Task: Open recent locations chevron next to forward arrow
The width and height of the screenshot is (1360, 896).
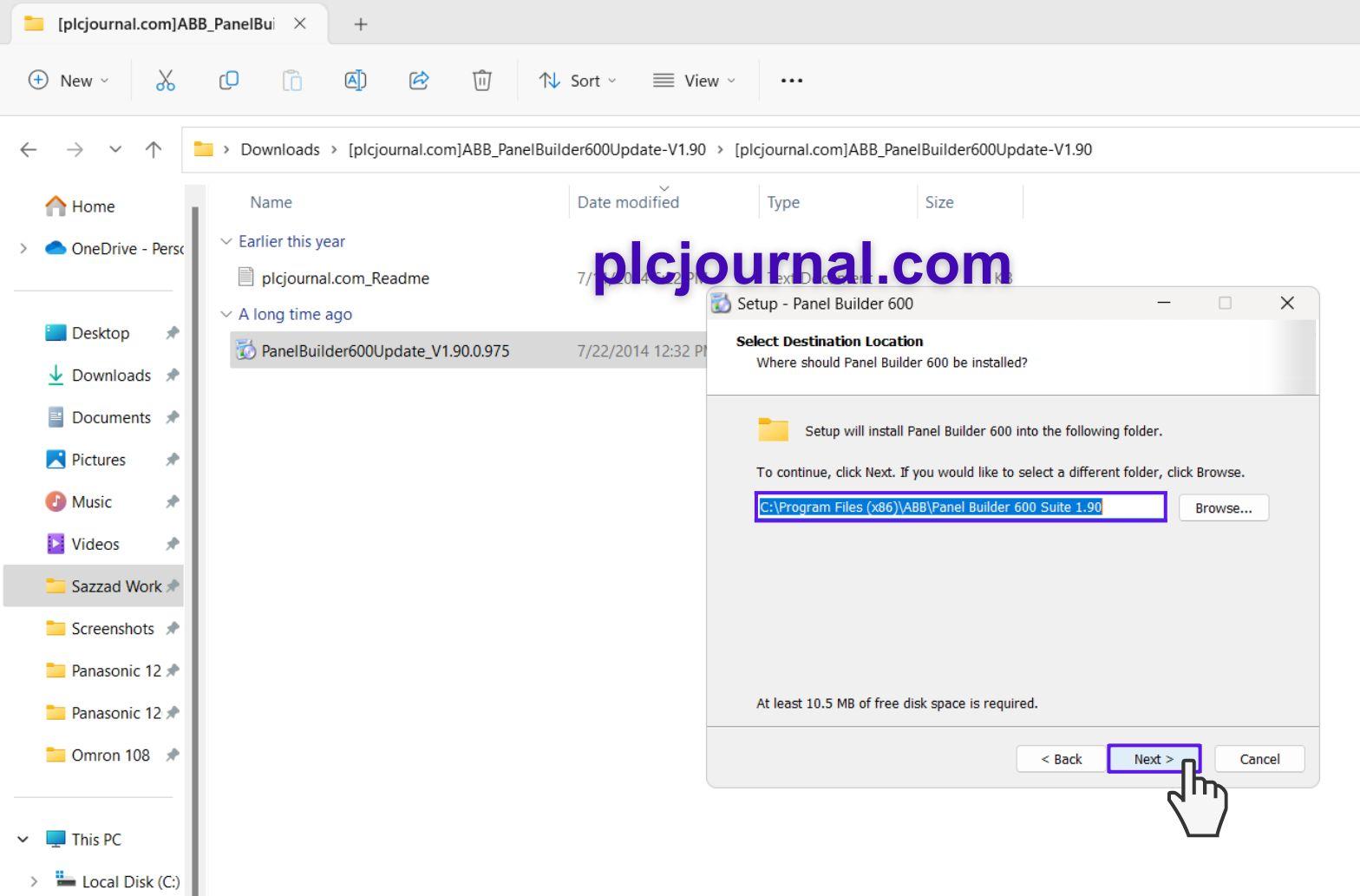Action: click(115, 149)
